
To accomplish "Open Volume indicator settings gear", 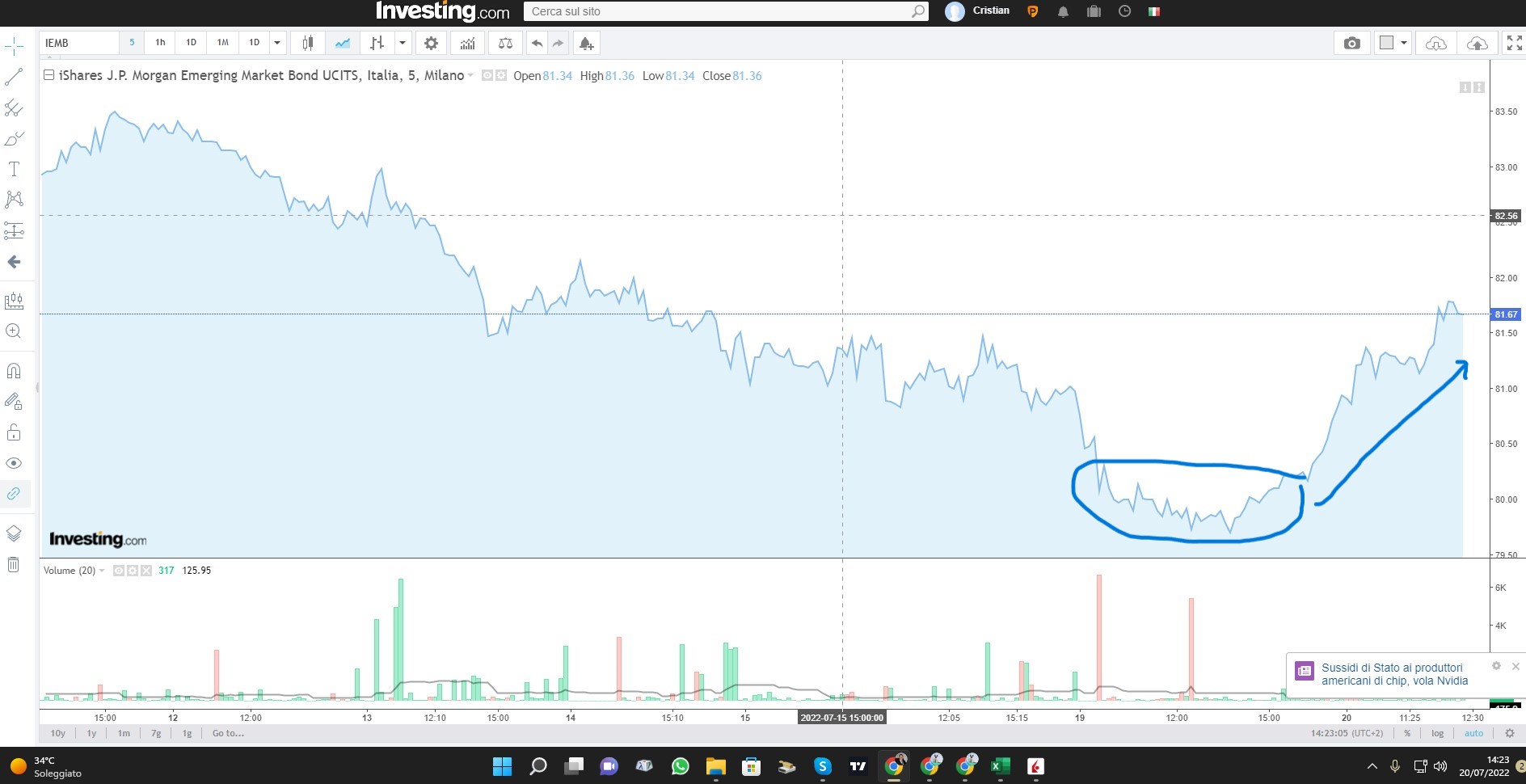I will (x=133, y=571).
